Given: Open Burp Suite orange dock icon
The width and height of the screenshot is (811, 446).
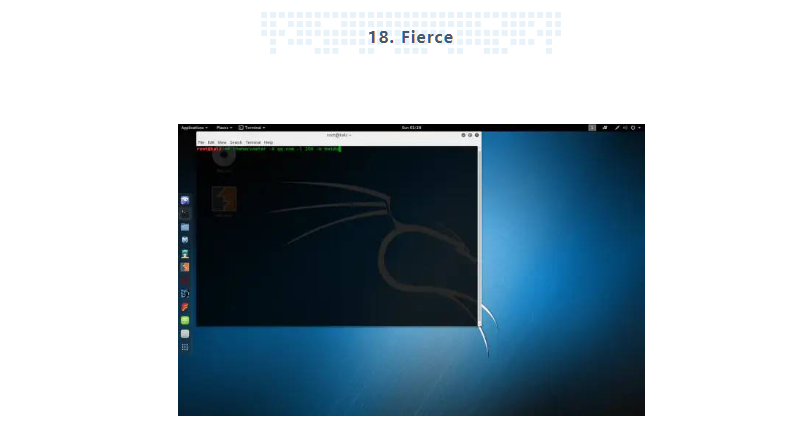Looking at the screenshot, I should coord(184,267).
